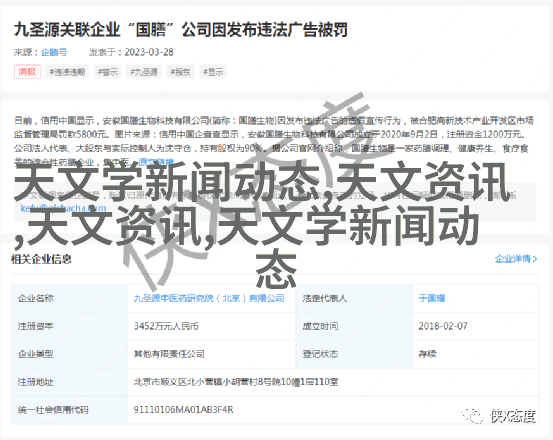The width and height of the screenshot is (553, 440).
Task: Click the 企业名称 label cell
Action: coord(69,298)
